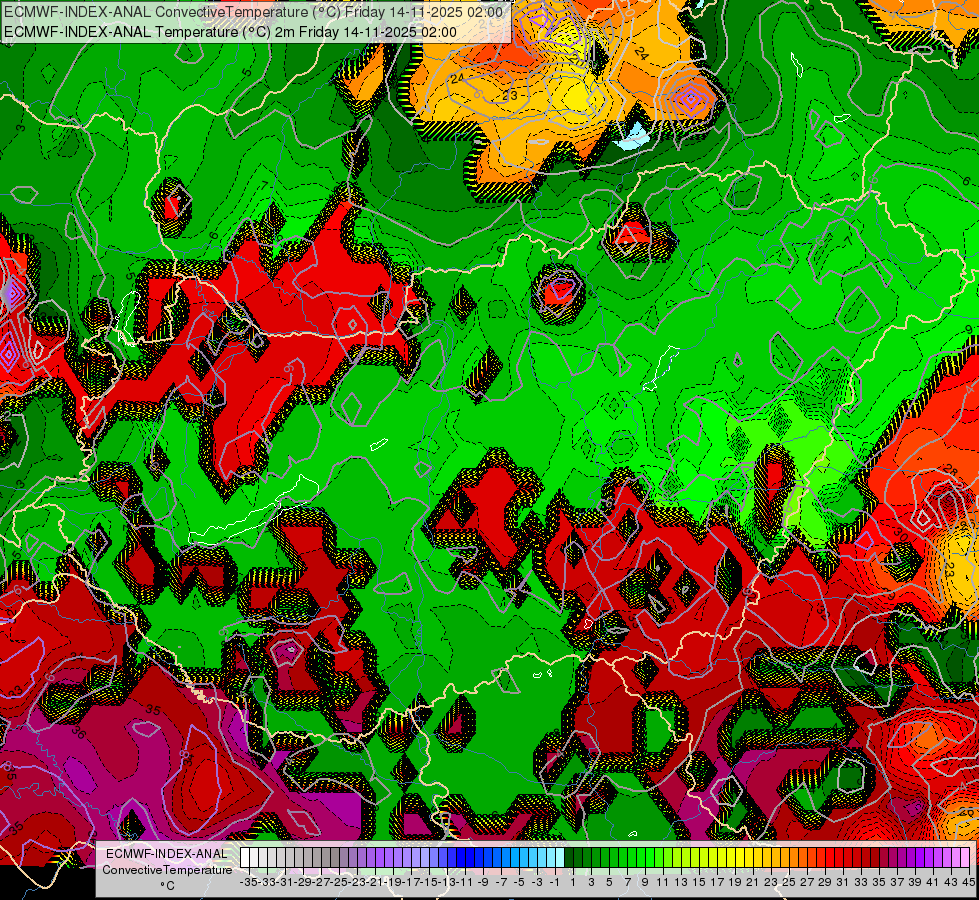Click the °C unit label in the legend

167,886
